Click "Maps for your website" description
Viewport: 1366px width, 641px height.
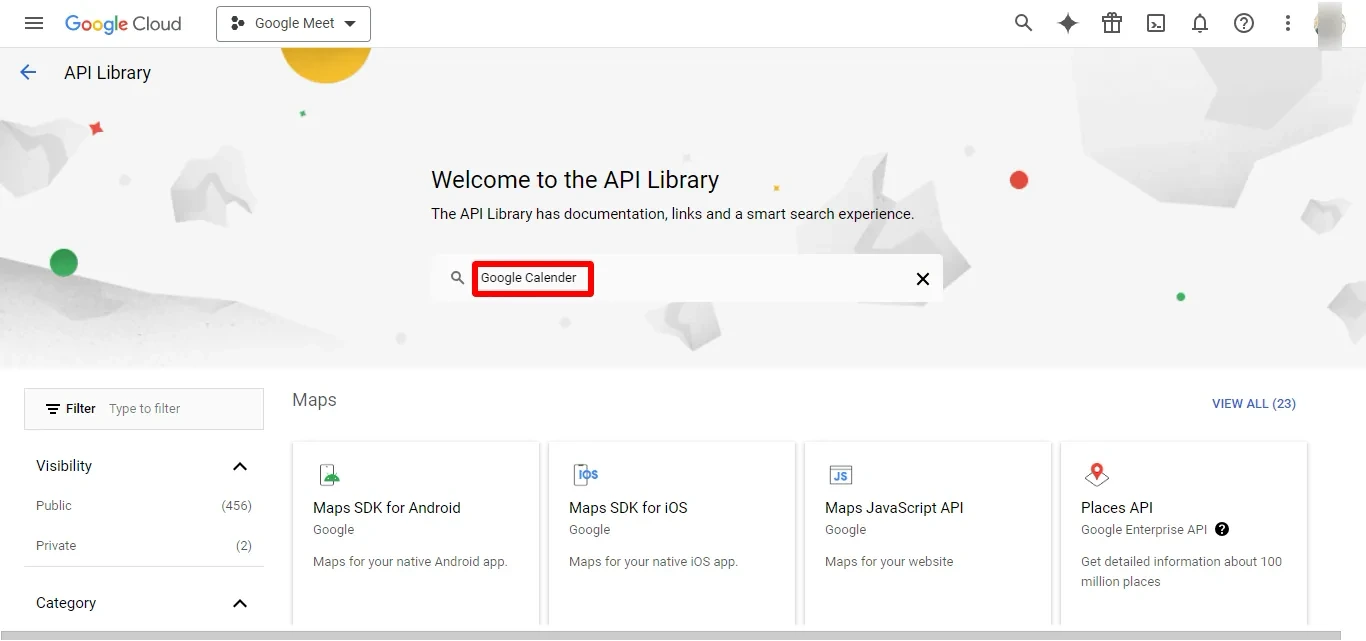pos(889,562)
